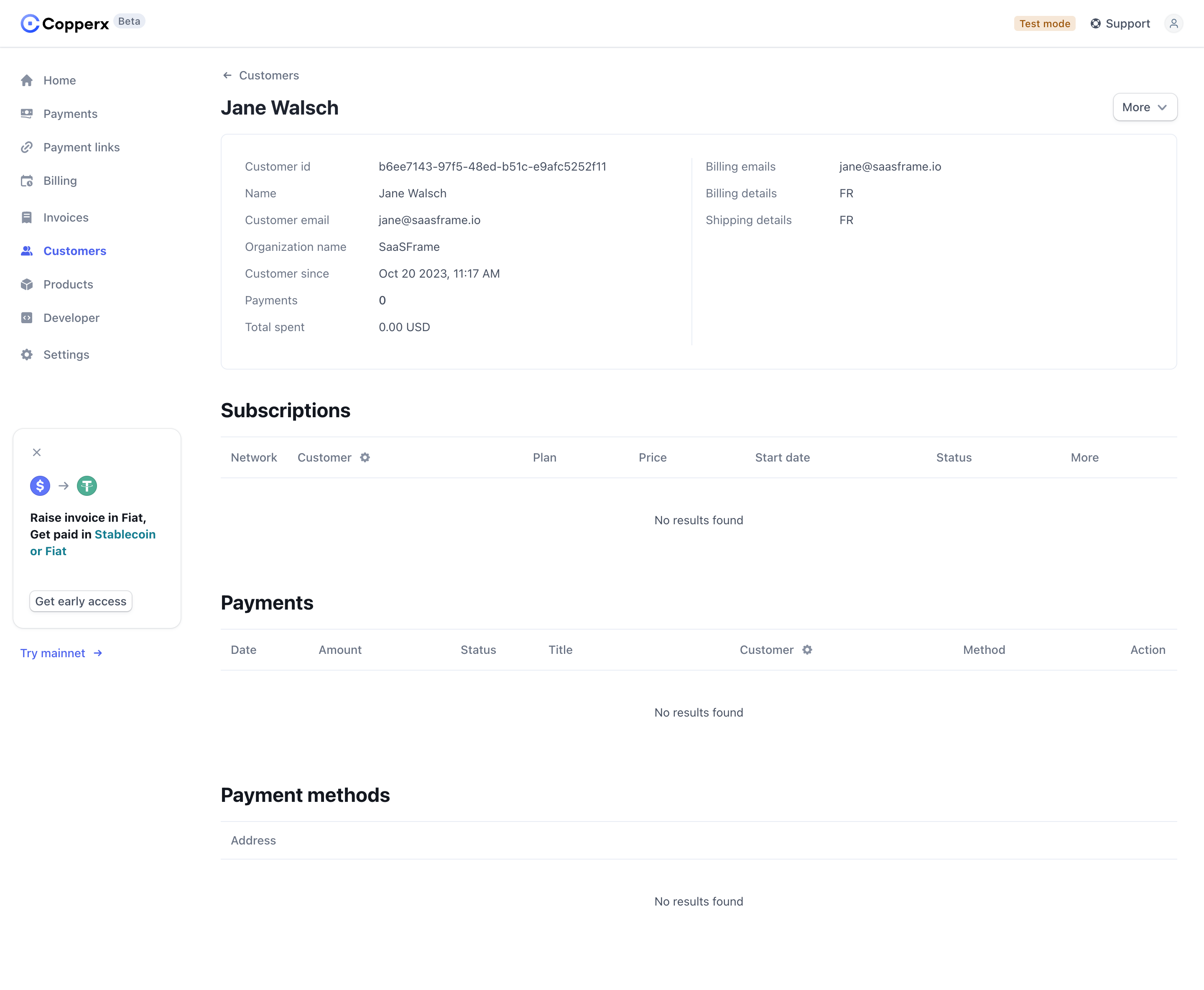Open Customer column gear in Payments table
The image size is (1204, 990).
(807, 650)
